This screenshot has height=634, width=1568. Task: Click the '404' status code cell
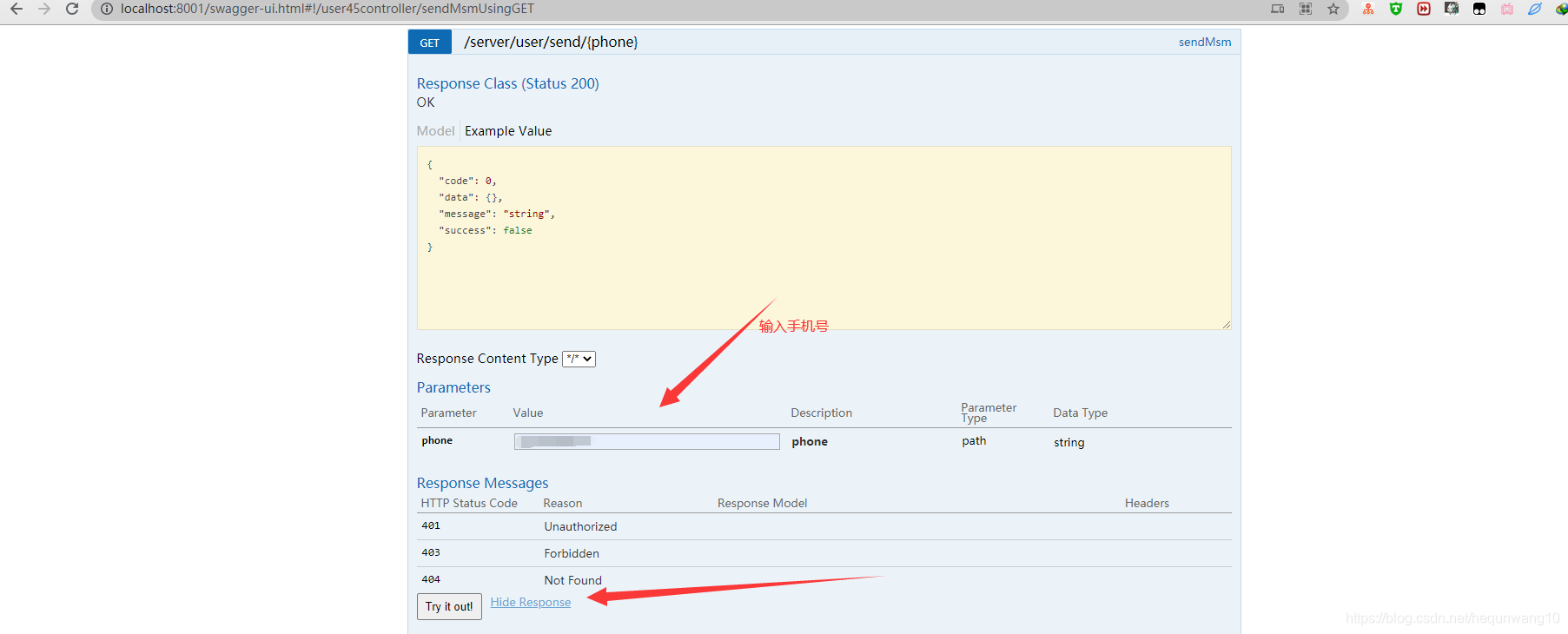click(x=431, y=579)
